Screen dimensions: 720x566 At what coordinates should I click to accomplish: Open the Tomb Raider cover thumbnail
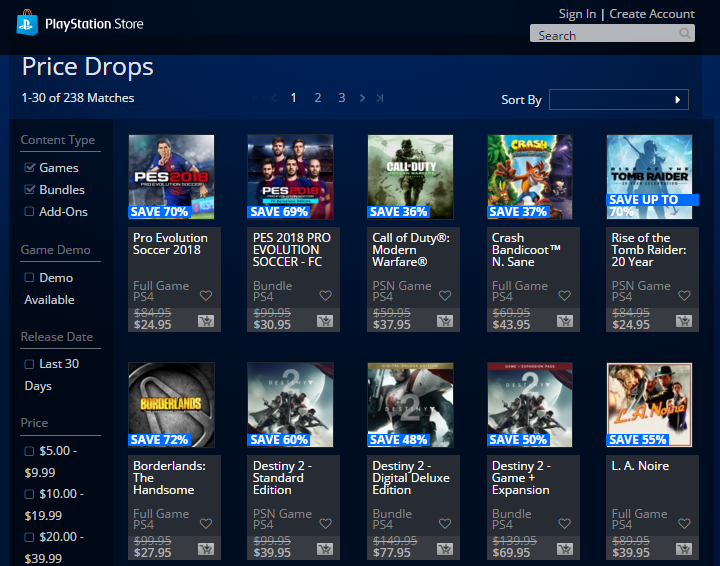coord(649,177)
